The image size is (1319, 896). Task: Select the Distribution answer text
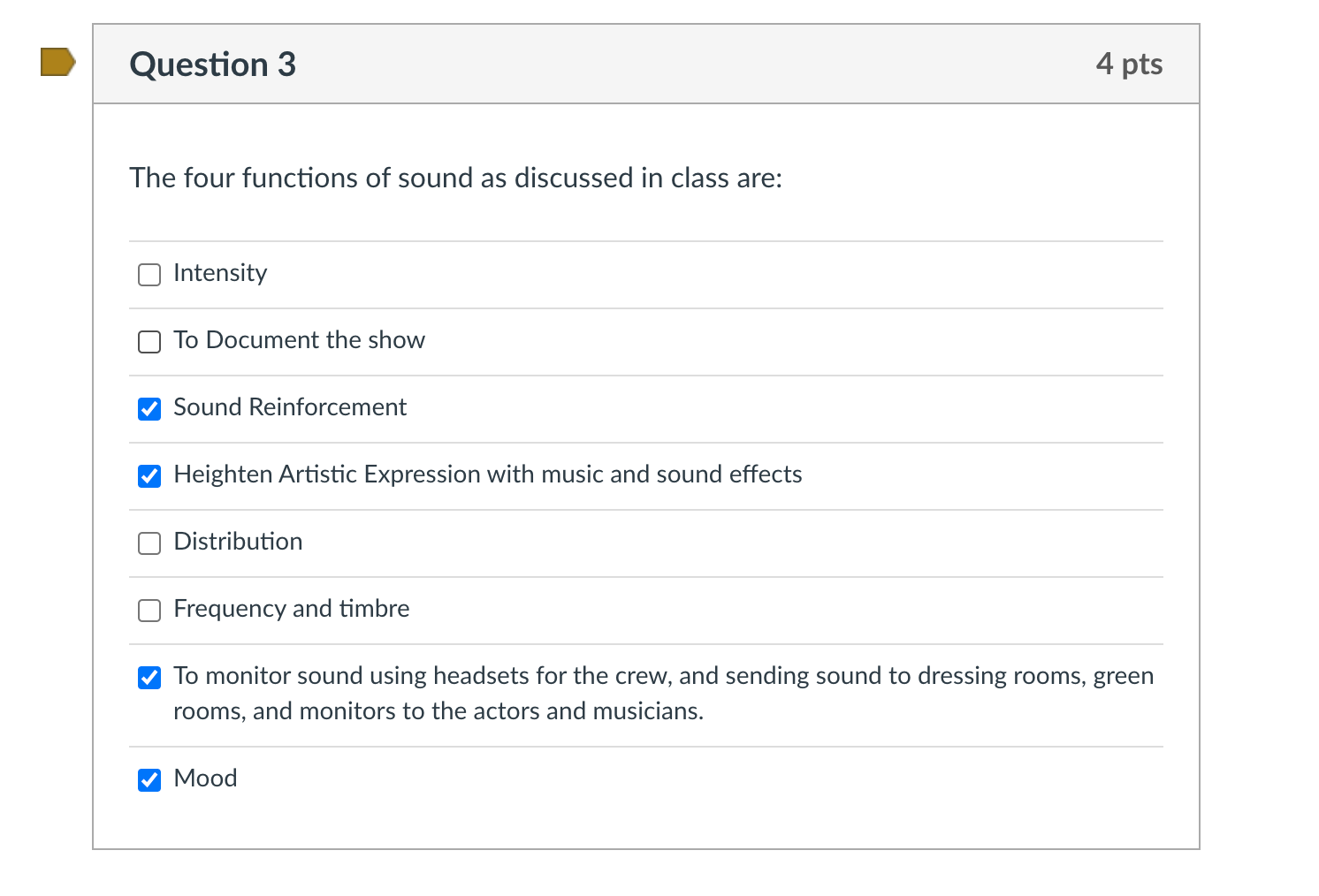[x=238, y=542]
